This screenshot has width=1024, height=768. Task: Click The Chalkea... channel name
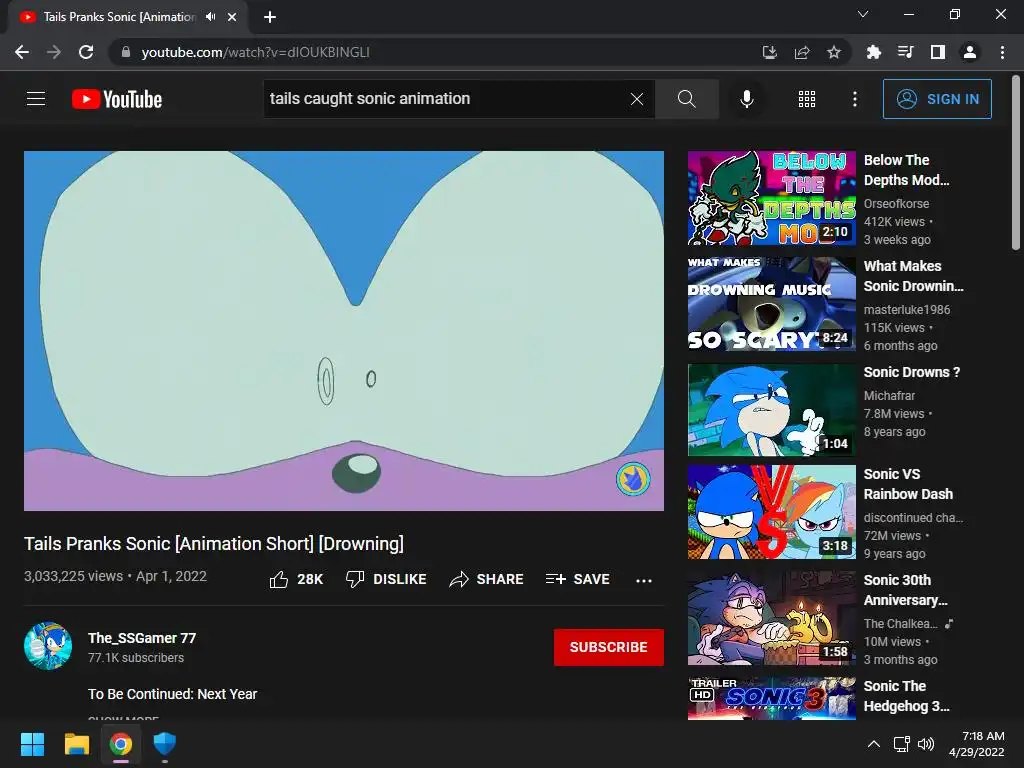(x=900, y=624)
